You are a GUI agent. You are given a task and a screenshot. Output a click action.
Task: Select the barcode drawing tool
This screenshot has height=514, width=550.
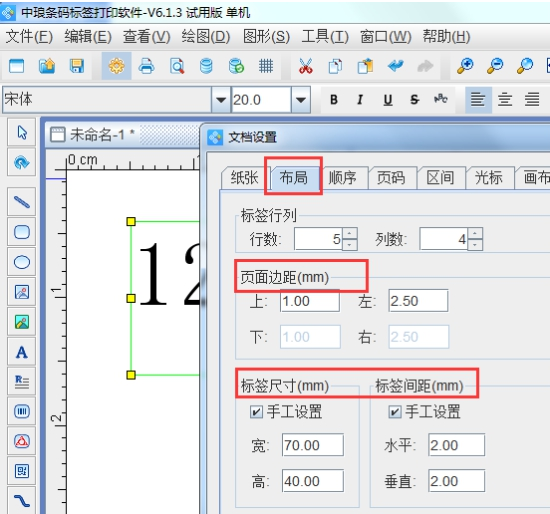[x=22, y=411]
